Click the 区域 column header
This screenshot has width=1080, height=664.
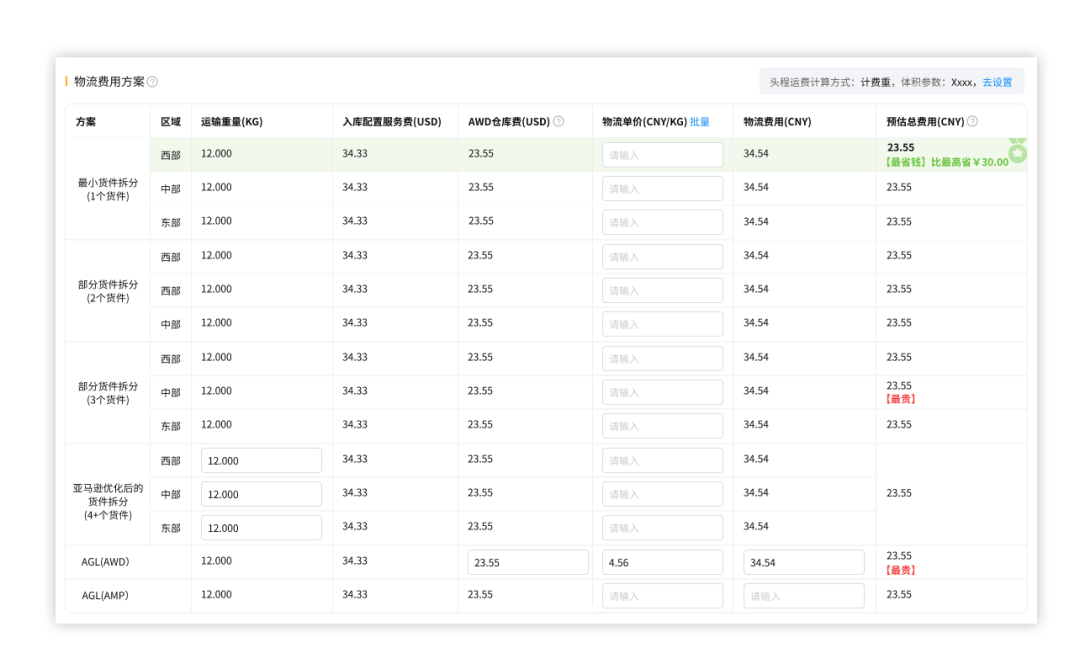(x=171, y=122)
